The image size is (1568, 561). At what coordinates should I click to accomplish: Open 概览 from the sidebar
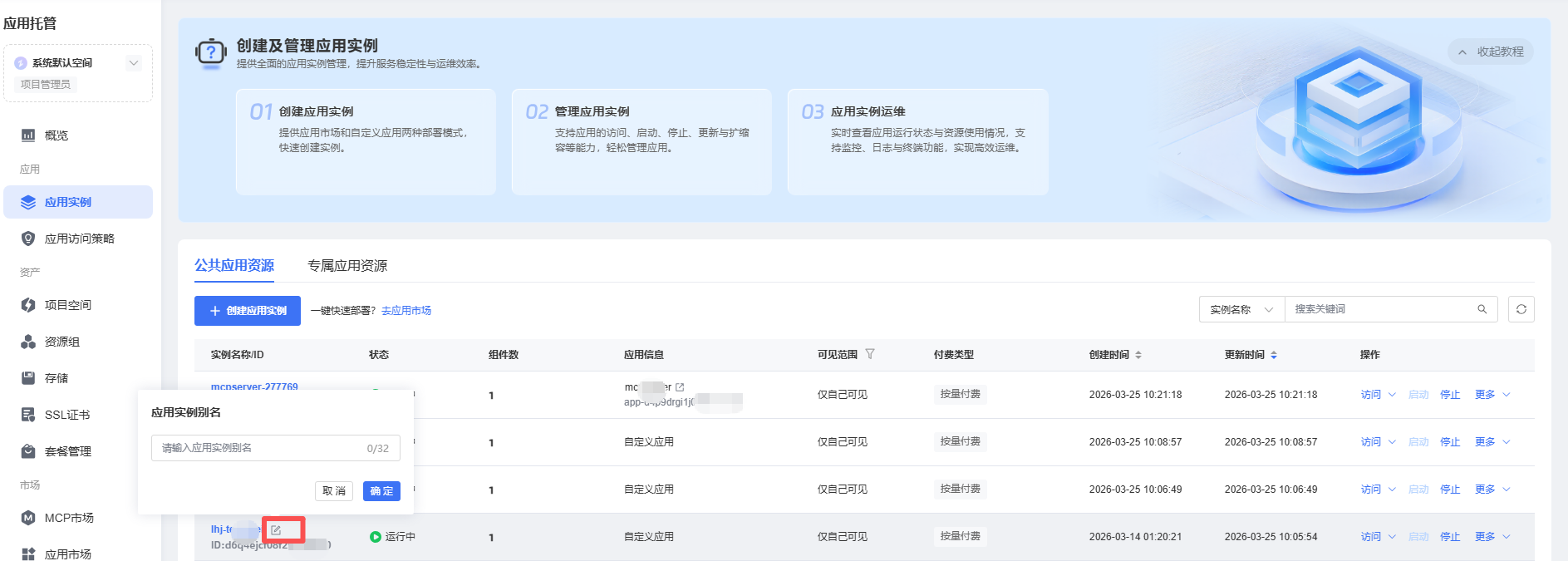pyautogui.click(x=57, y=135)
